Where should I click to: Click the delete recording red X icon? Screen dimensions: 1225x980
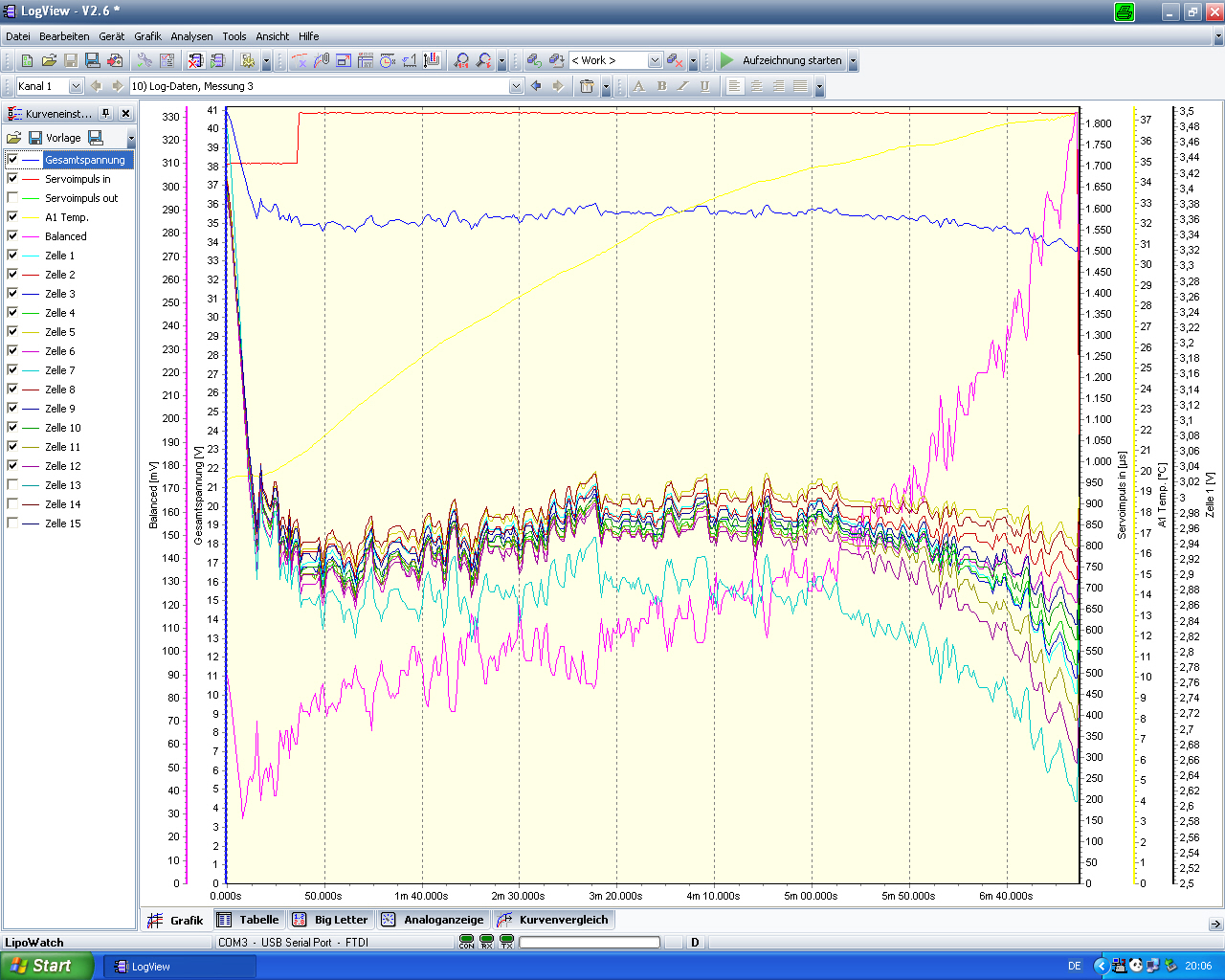tap(195, 60)
